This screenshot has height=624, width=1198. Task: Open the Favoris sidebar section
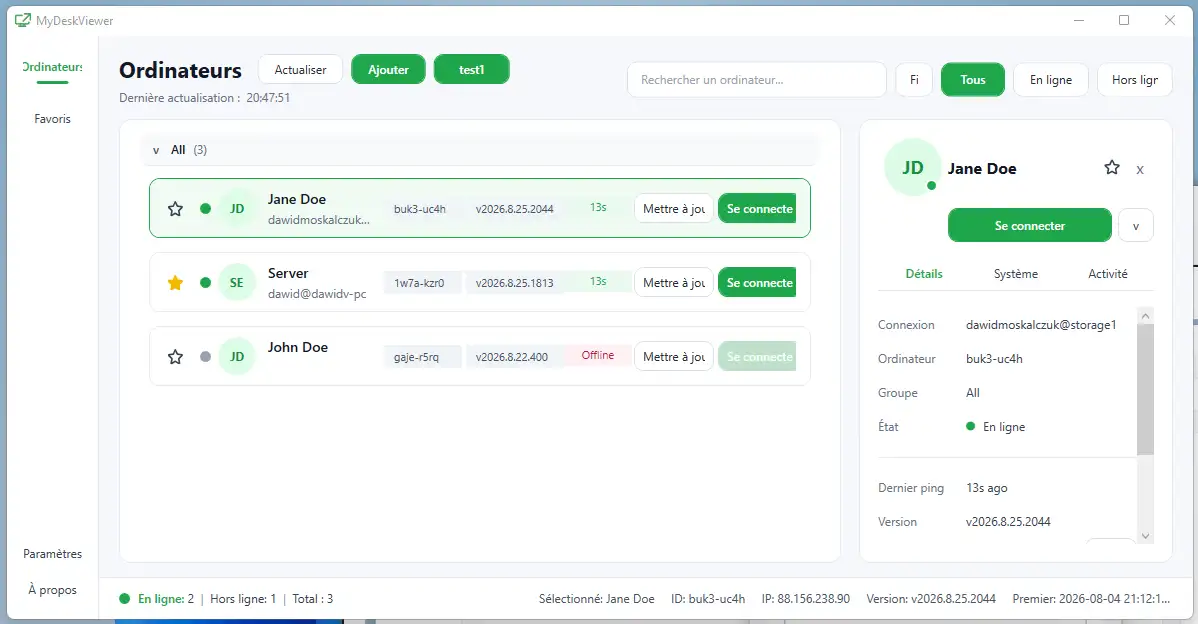point(52,119)
